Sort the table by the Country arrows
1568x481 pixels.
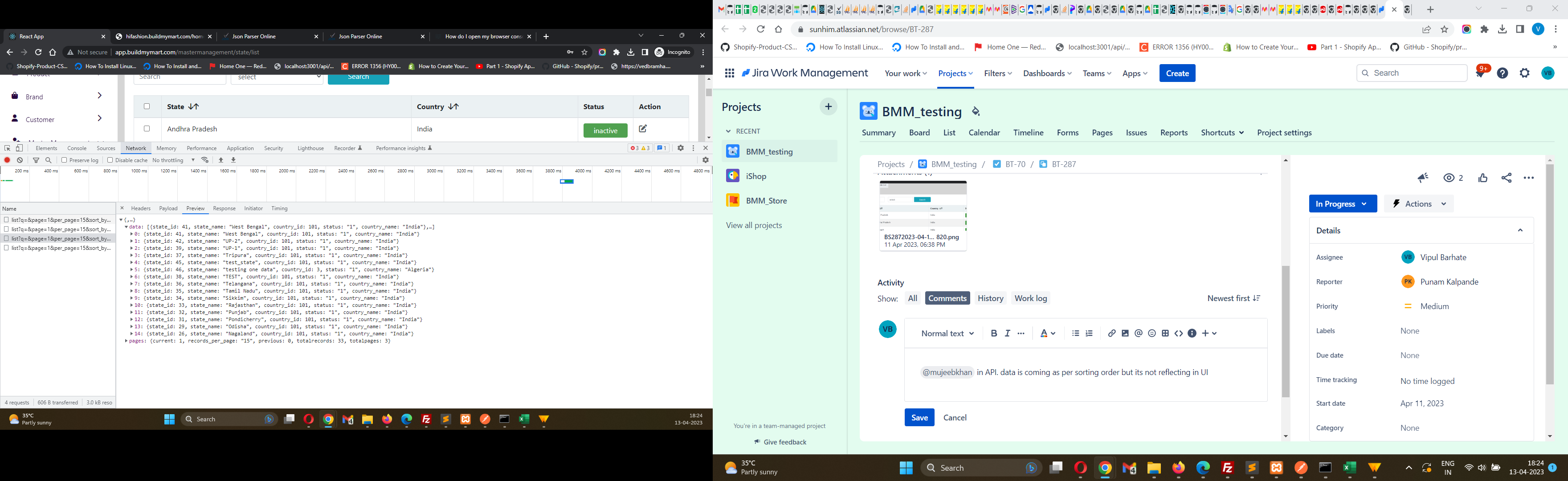pyautogui.click(x=453, y=106)
